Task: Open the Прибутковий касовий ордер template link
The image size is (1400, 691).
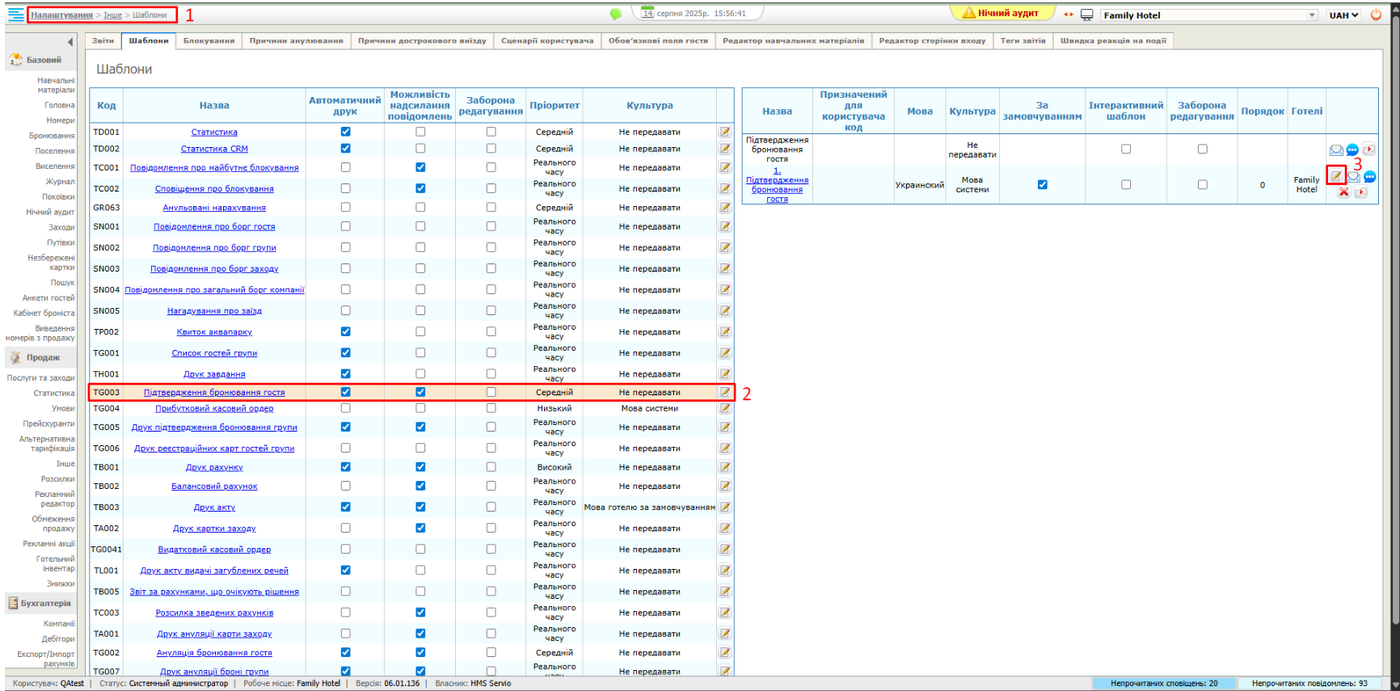Action: (214, 408)
